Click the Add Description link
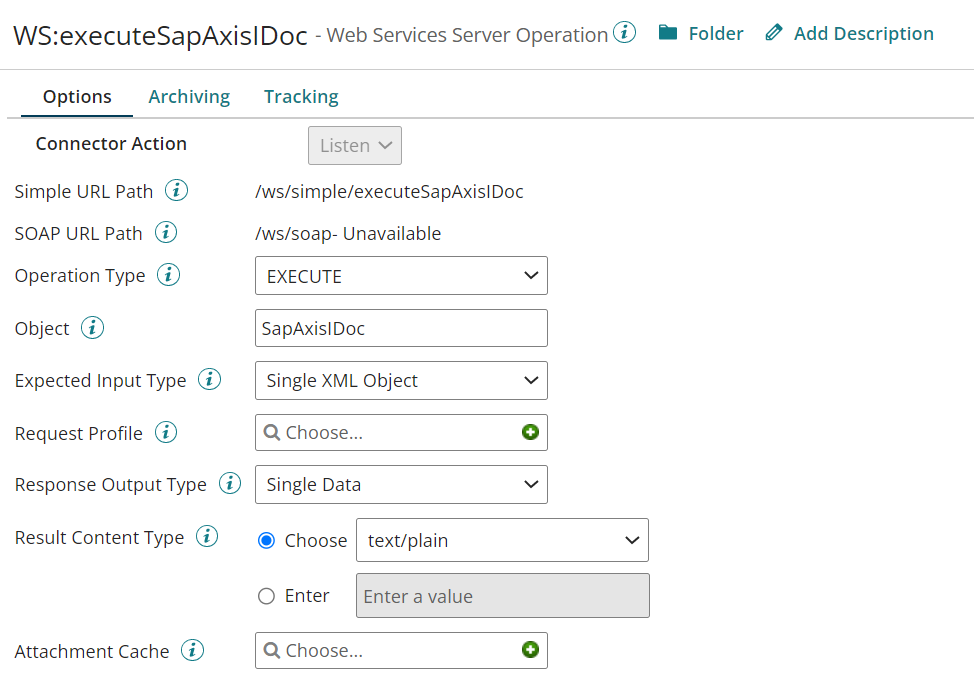974x693 pixels. coord(862,33)
